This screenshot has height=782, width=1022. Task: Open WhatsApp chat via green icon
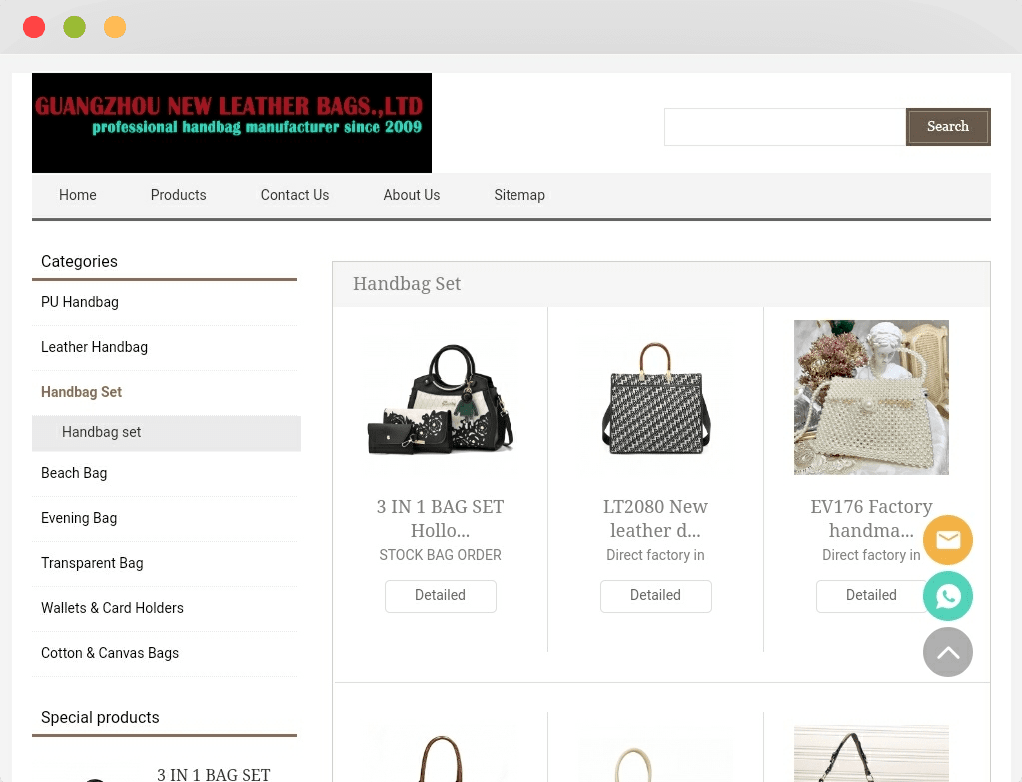(x=948, y=596)
